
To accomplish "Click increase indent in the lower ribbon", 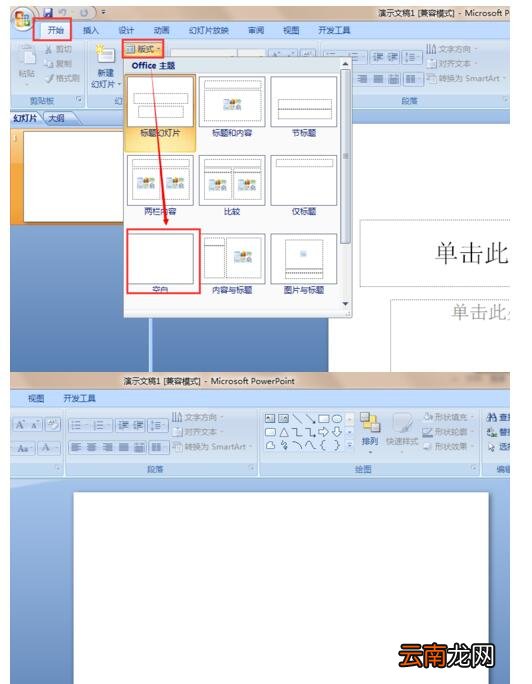I will [138, 424].
